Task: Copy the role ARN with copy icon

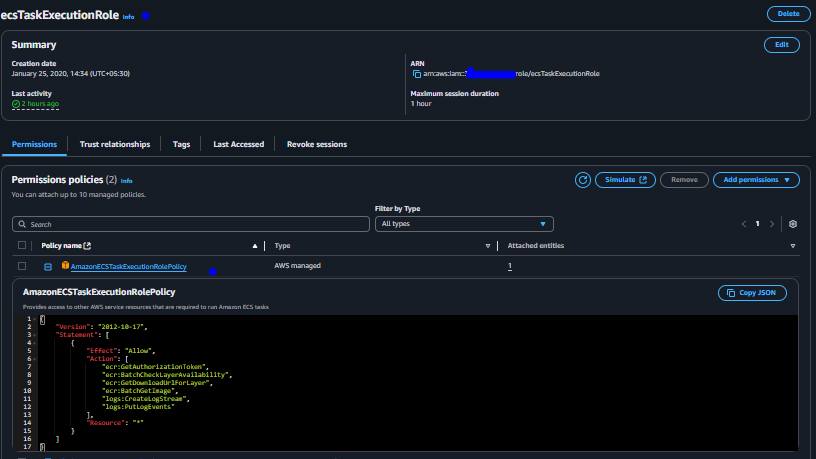Action: 416,74
